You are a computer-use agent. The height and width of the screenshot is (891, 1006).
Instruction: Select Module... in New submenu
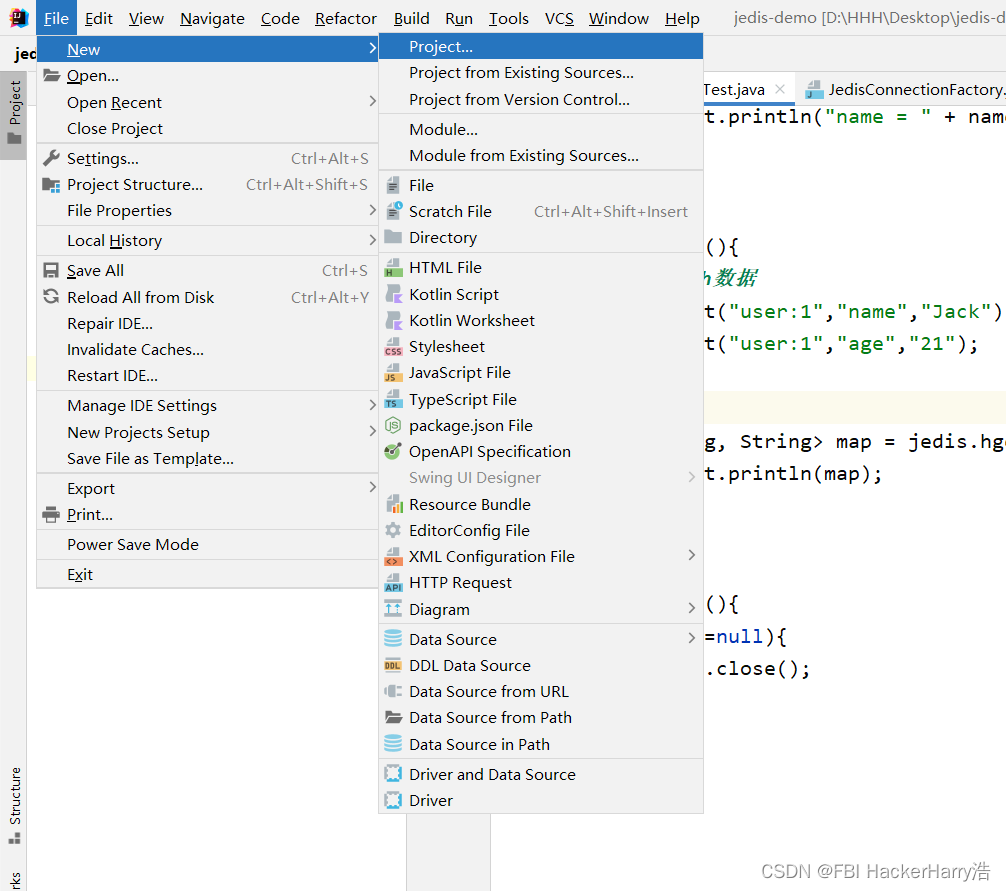click(x=540, y=130)
